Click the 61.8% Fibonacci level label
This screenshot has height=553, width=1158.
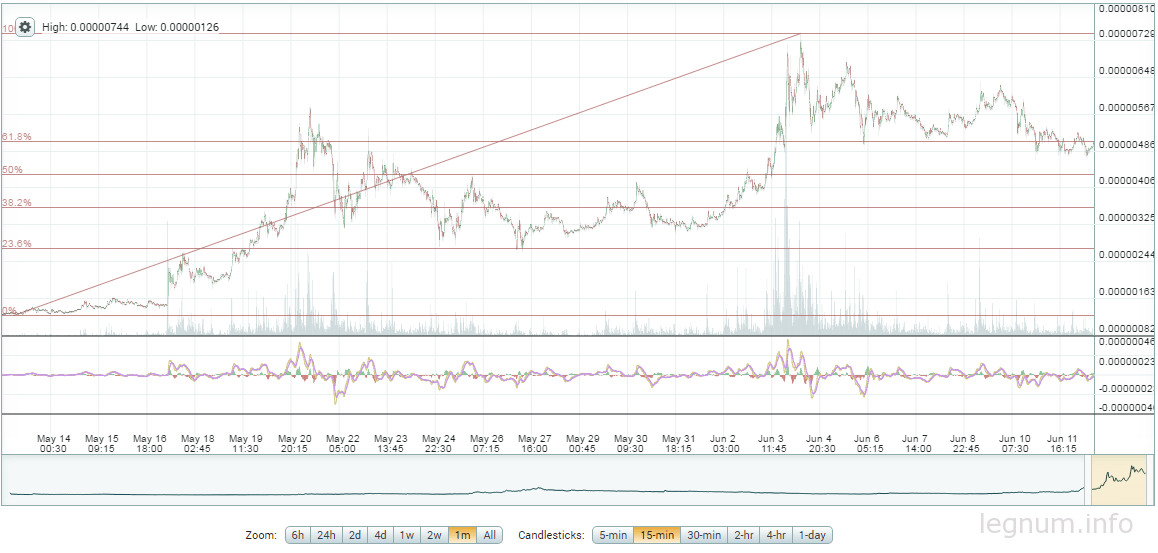16,137
